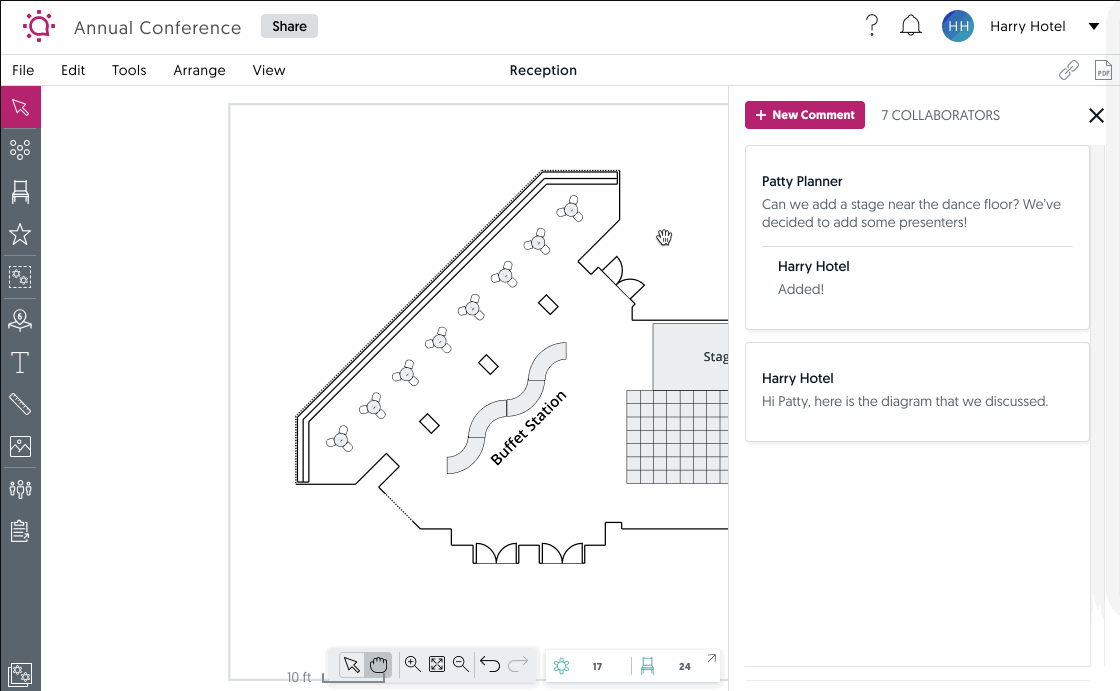Select the image insert tool
1120x691 pixels.
20,446
